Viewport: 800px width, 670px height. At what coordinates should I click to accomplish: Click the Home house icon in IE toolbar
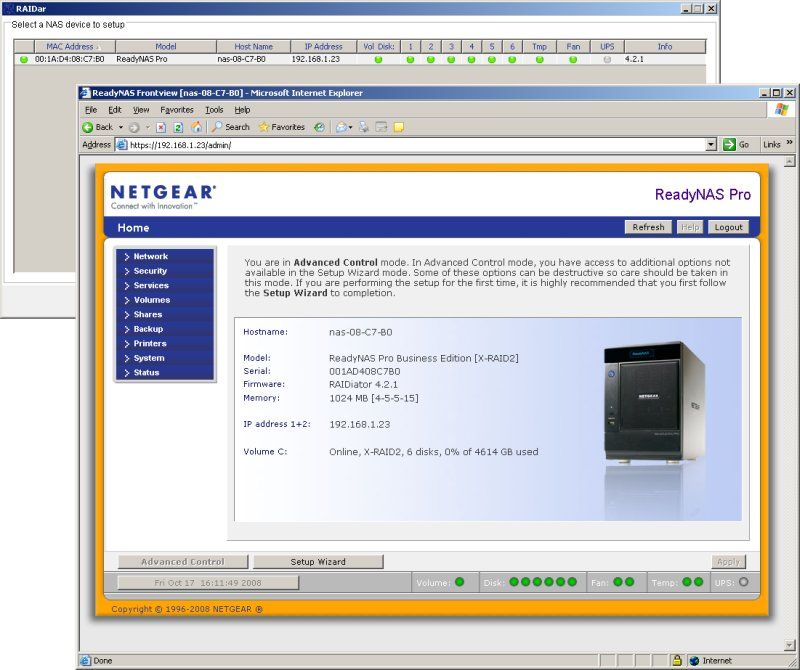point(196,127)
